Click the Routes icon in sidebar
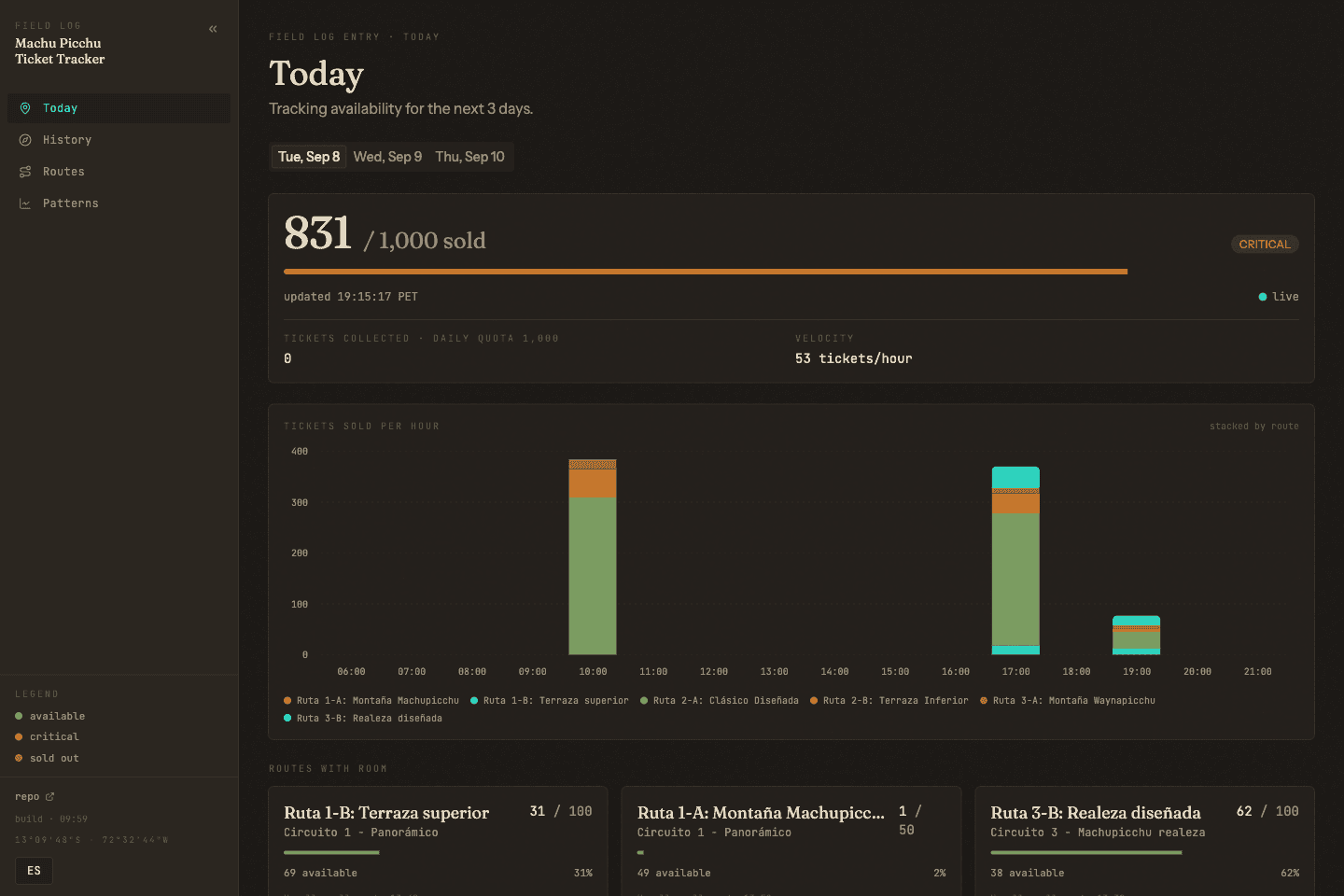Image resolution: width=1344 pixels, height=896 pixels. tap(25, 172)
